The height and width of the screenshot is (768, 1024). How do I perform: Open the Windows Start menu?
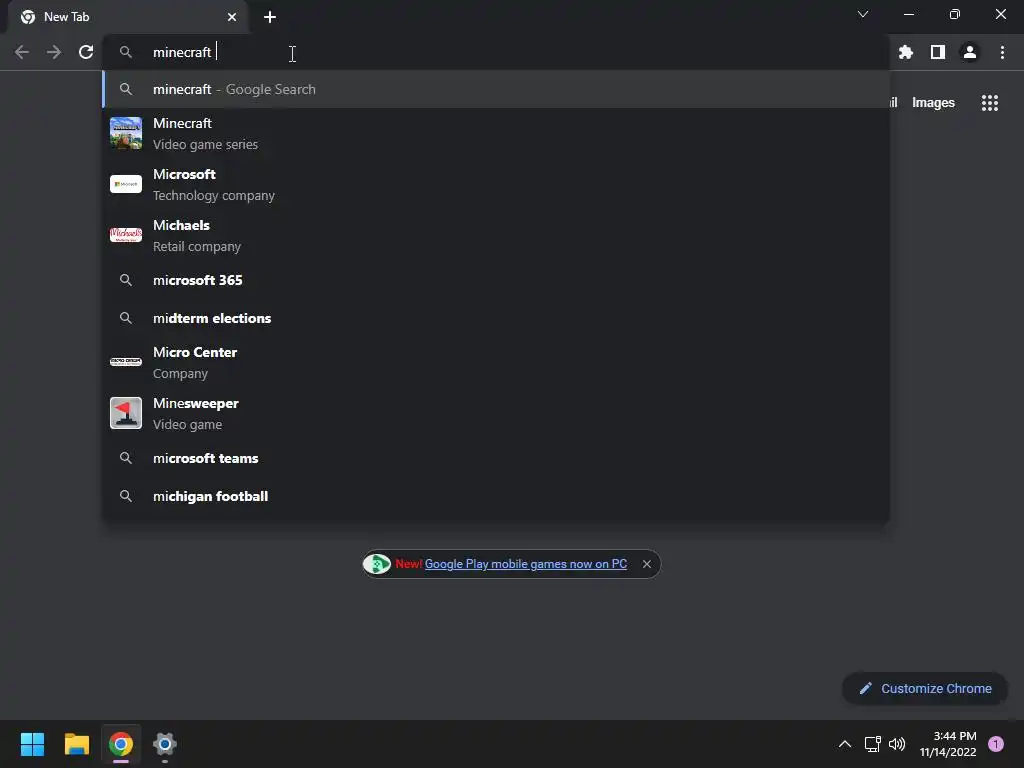[x=32, y=744]
